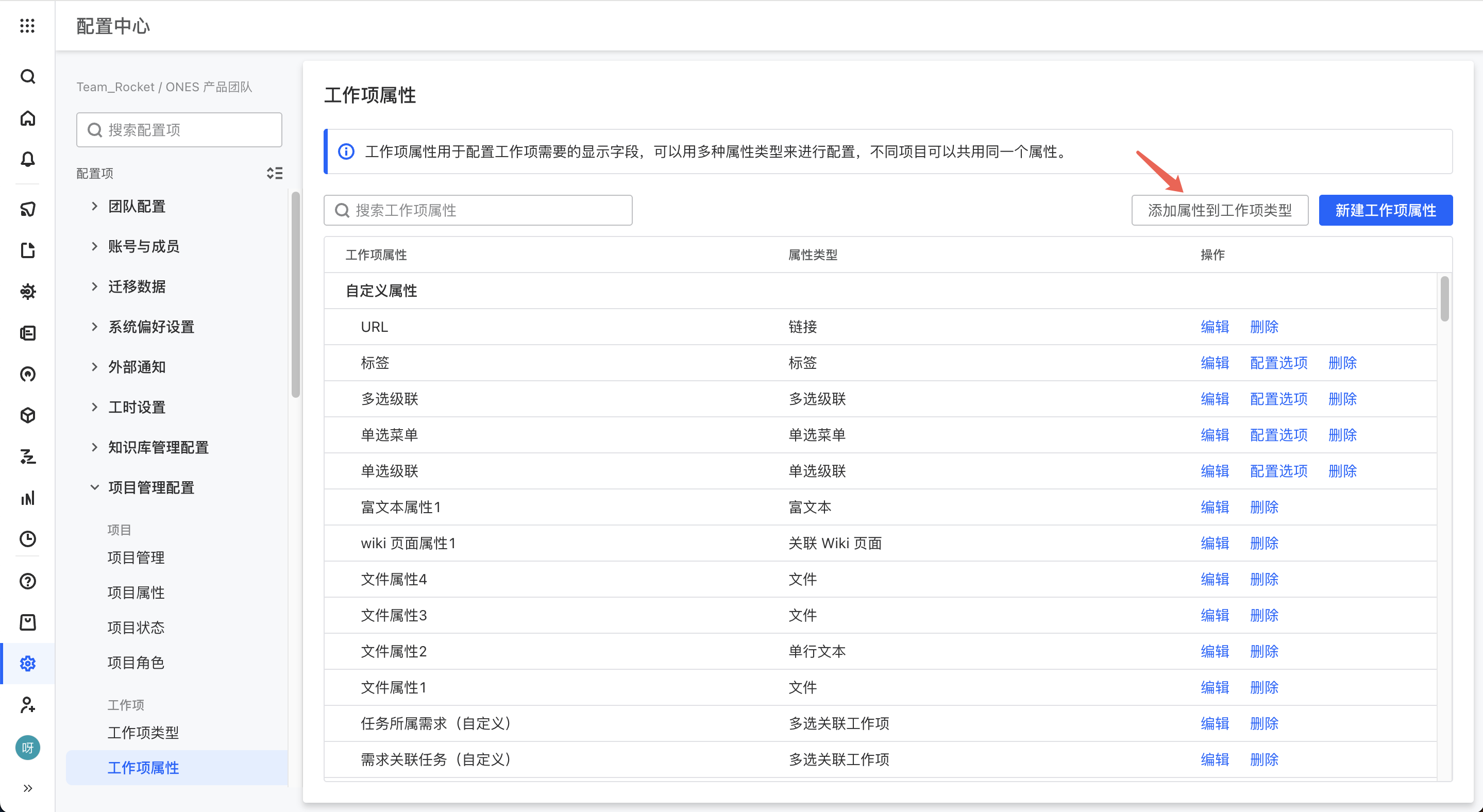Focus the 搜索工作项属性 search field
This screenshot has width=1483, height=812.
click(x=478, y=210)
